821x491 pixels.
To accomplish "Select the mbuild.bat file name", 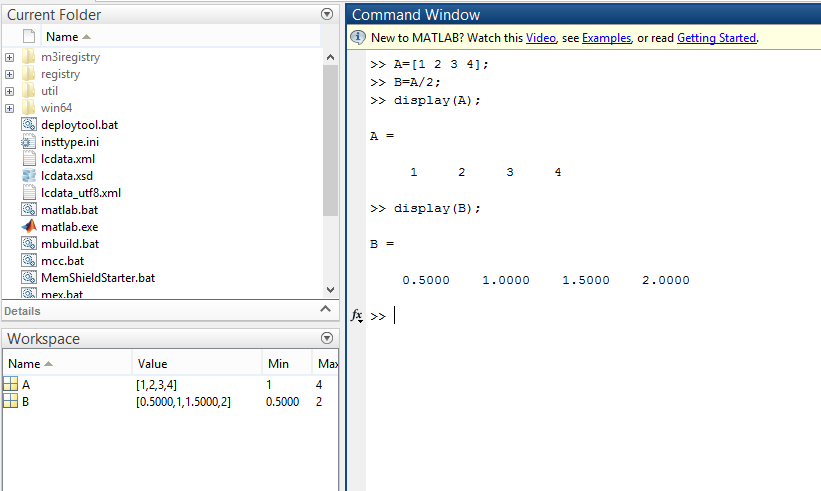I will [x=70, y=244].
